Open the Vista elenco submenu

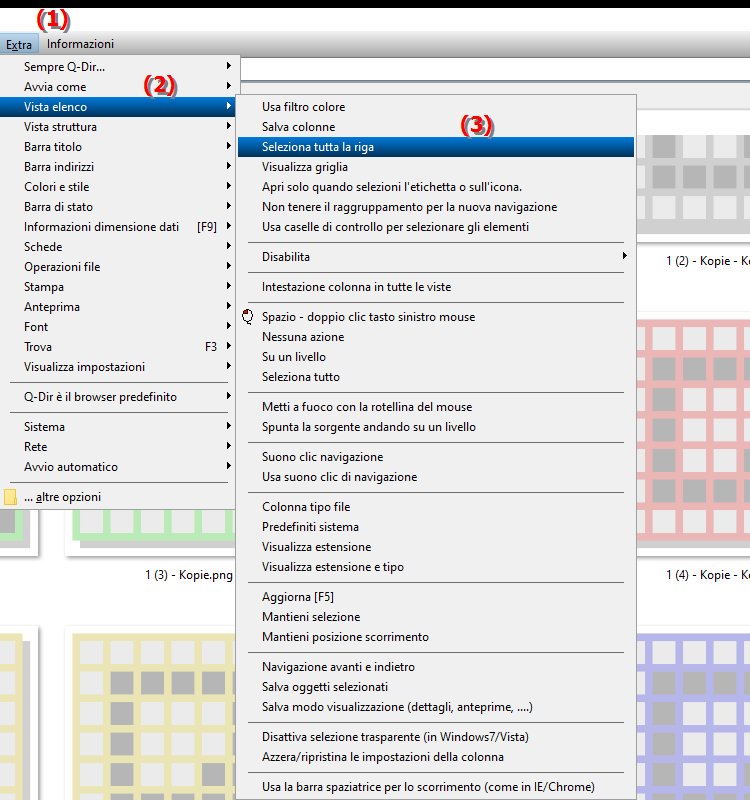118,107
